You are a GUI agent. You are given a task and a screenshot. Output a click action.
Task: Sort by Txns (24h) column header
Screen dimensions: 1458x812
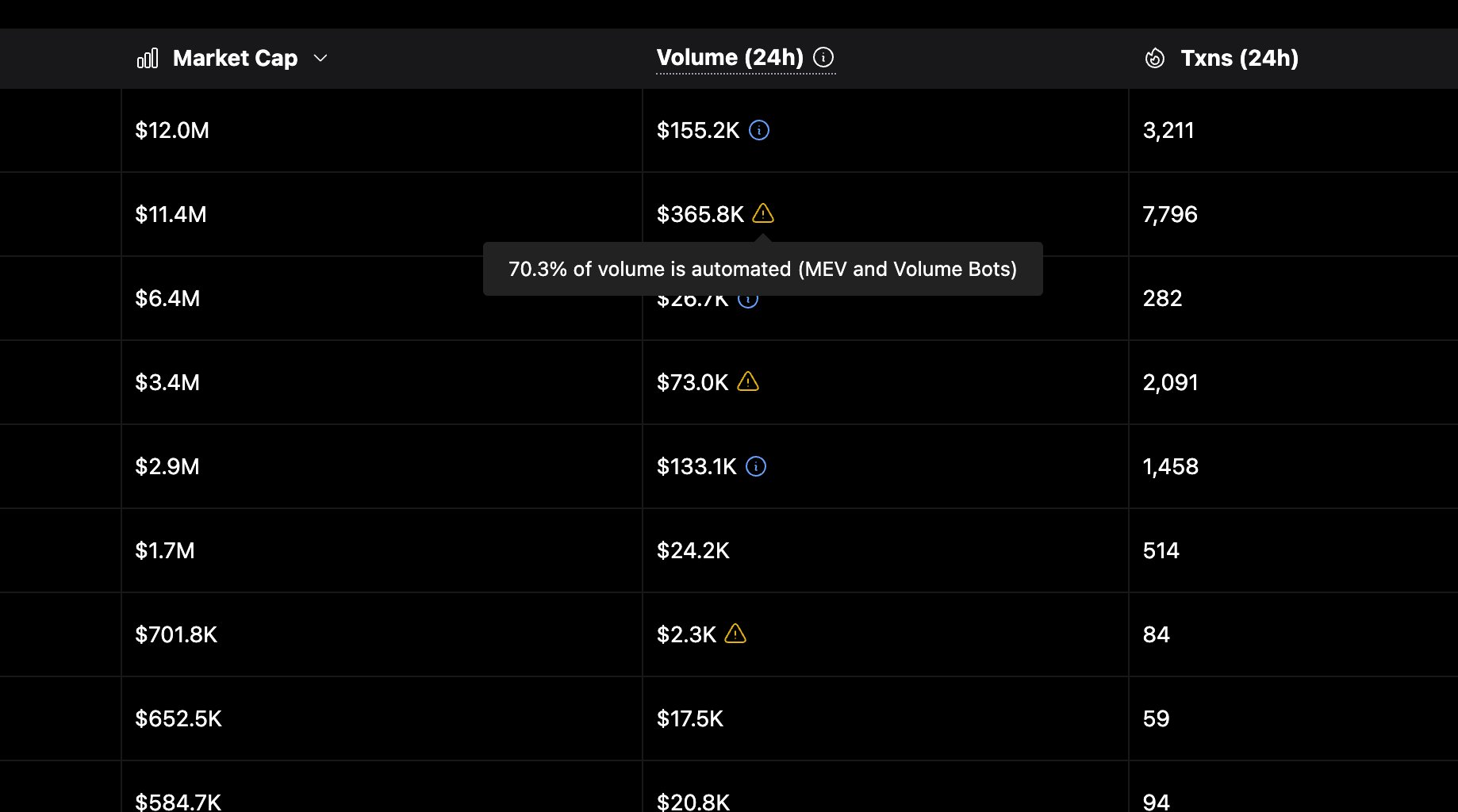click(1239, 58)
